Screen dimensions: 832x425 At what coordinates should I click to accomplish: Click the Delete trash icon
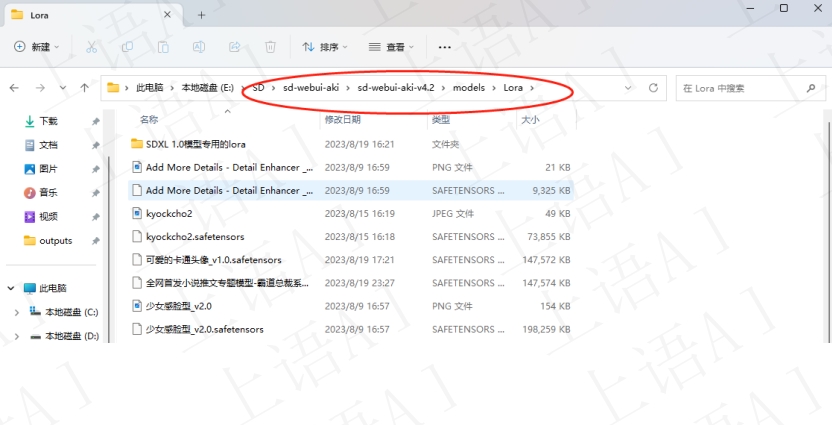(x=270, y=47)
